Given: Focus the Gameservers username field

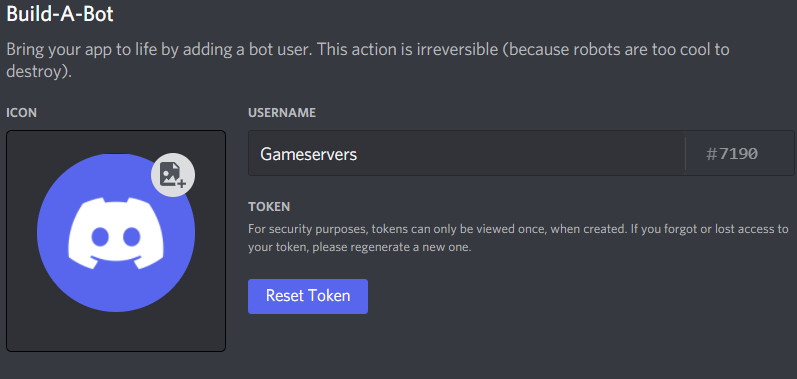Looking at the screenshot, I should tap(521, 153).
